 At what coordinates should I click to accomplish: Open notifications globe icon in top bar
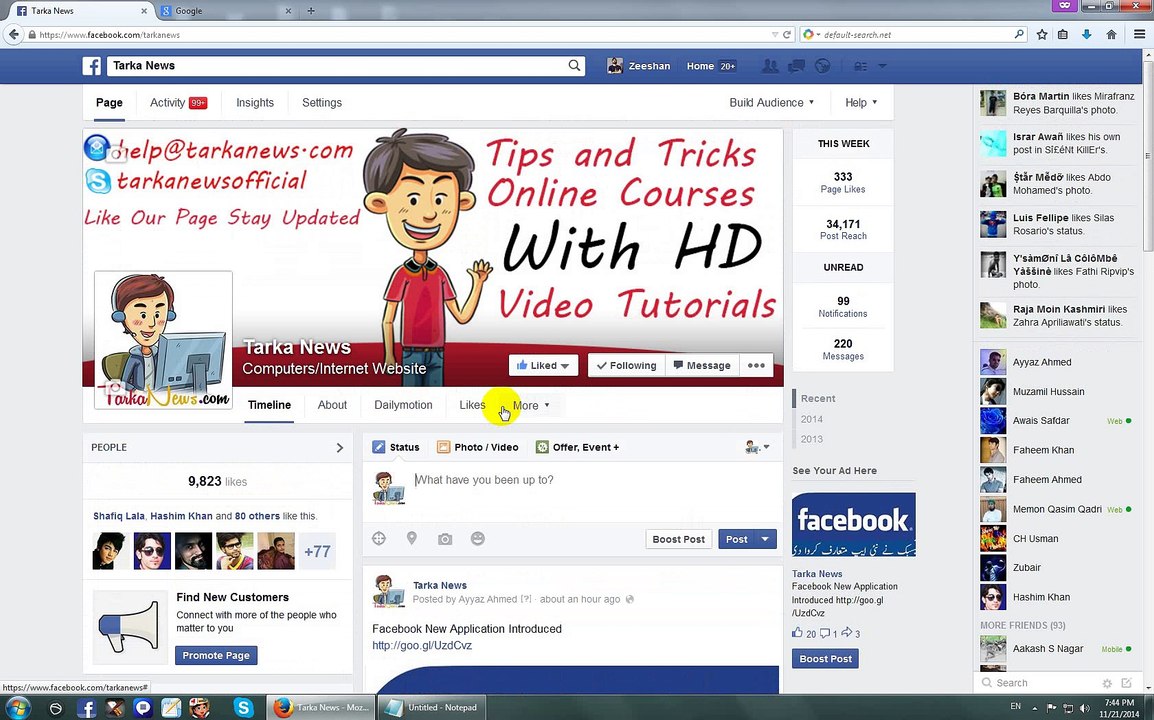coord(822,66)
